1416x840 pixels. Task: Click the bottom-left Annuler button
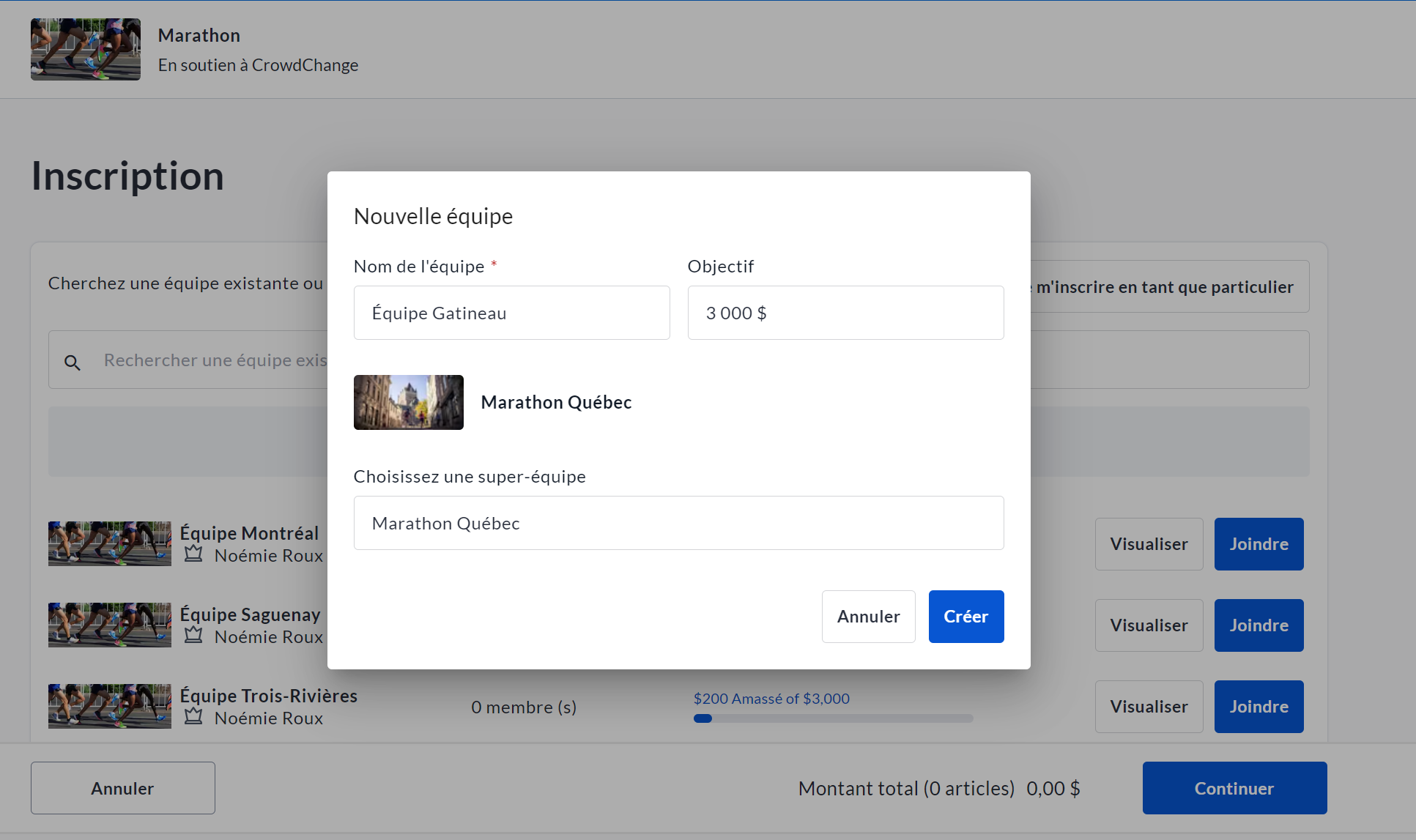(x=122, y=788)
